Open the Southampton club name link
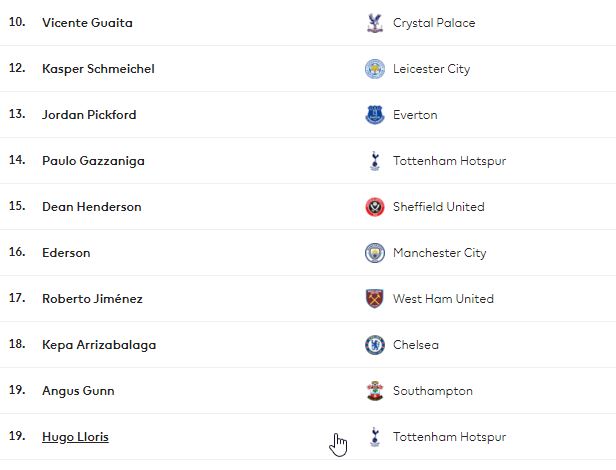Image resolution: width=616 pixels, height=470 pixels. point(433,391)
